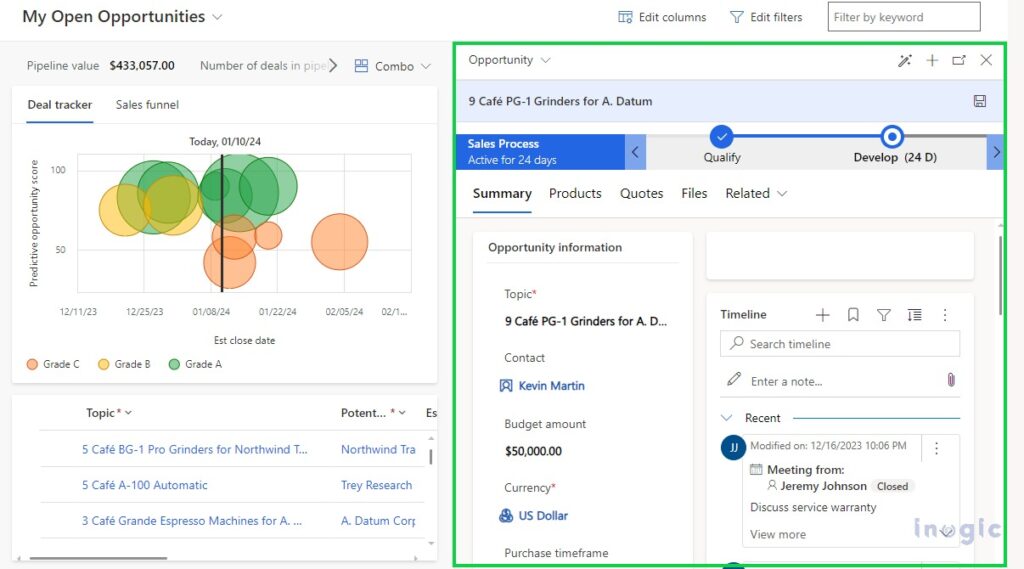Click the Opportunity panel vertical scrollbar
Image resolution: width=1024 pixels, height=569 pixels.
pyautogui.click(x=1000, y=274)
